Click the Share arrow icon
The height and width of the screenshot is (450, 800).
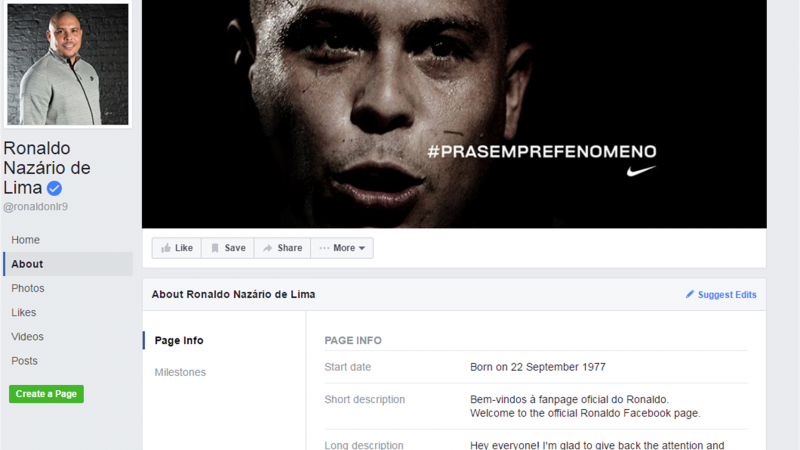point(267,248)
